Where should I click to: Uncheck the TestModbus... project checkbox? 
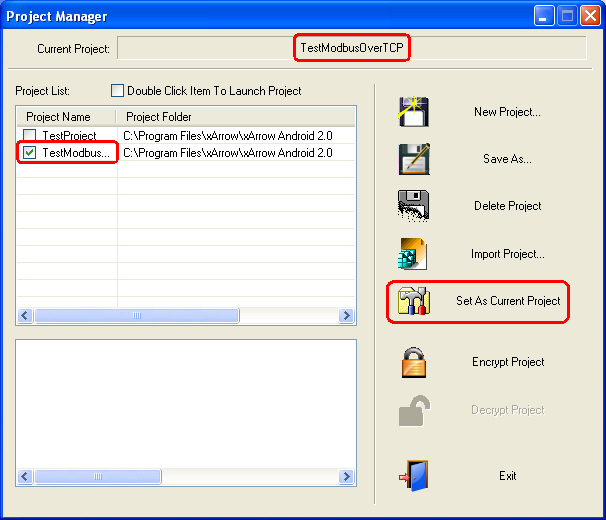[x=29, y=153]
